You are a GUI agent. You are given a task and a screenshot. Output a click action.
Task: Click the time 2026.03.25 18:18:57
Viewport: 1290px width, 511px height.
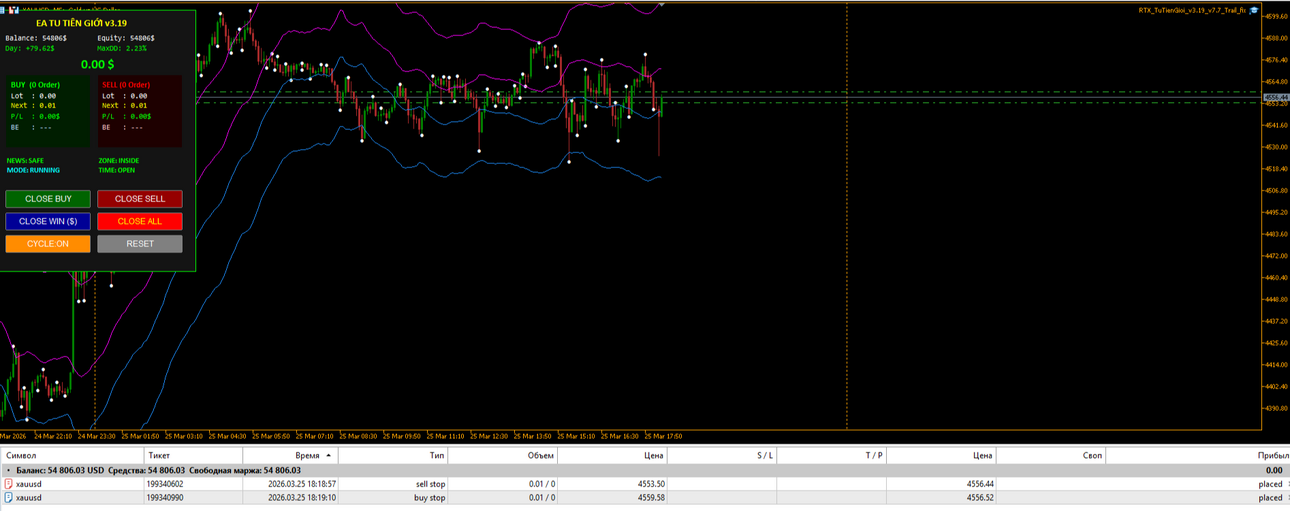tap(302, 484)
